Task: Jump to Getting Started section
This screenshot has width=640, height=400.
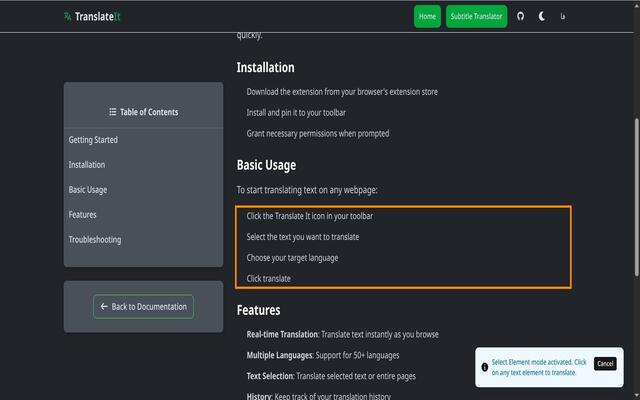Action: point(93,140)
